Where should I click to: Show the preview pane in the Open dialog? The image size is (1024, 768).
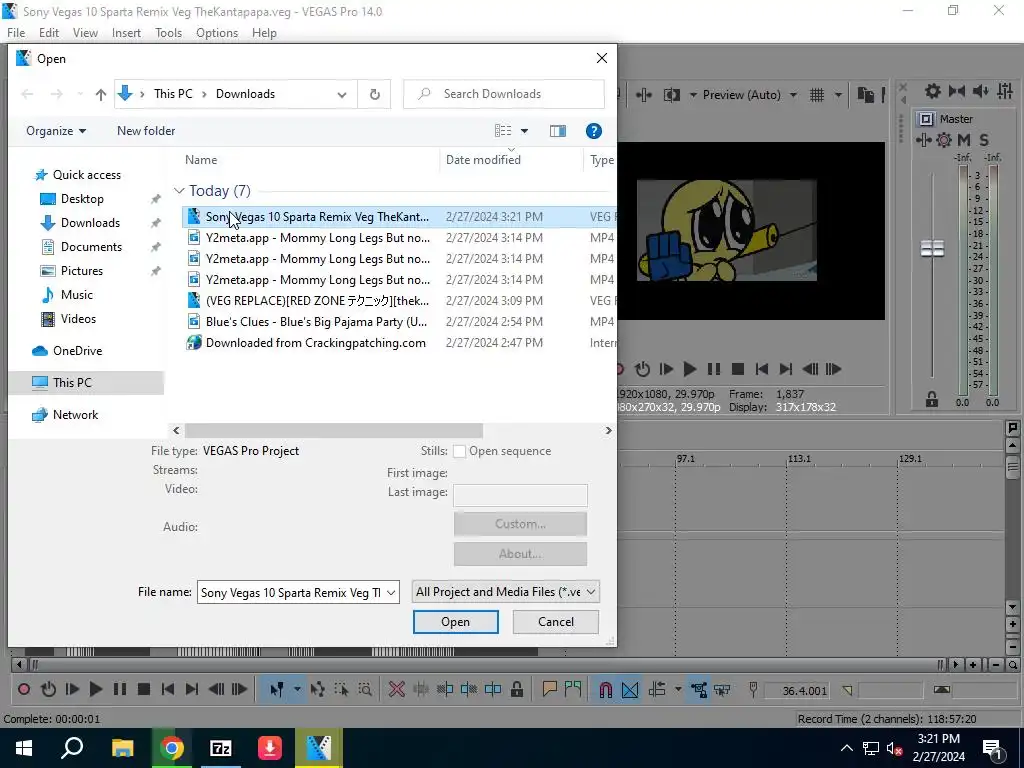click(x=558, y=131)
